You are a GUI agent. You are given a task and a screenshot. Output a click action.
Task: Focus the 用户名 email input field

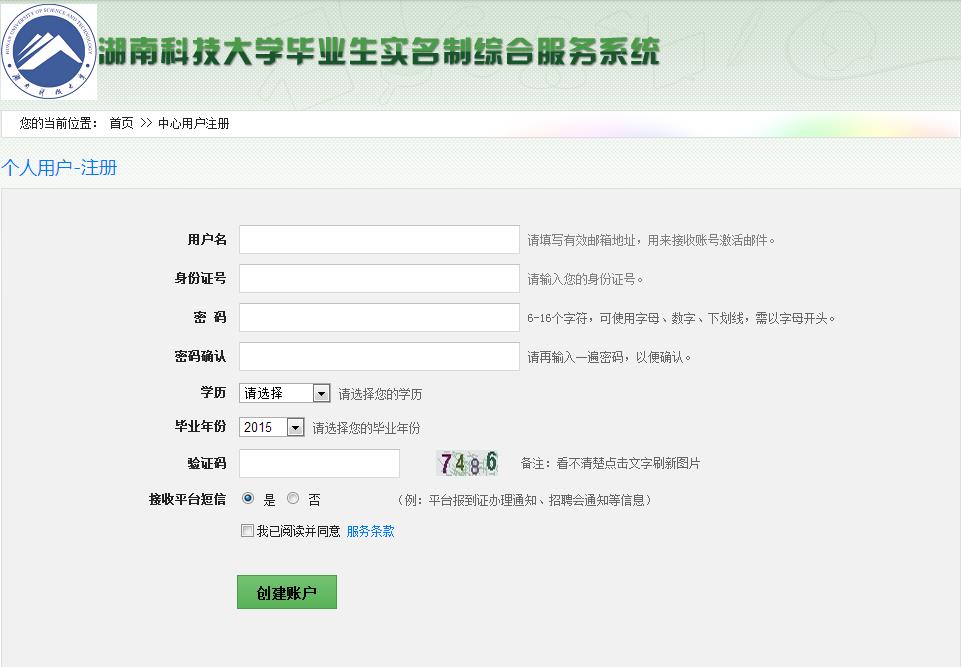[x=378, y=239]
